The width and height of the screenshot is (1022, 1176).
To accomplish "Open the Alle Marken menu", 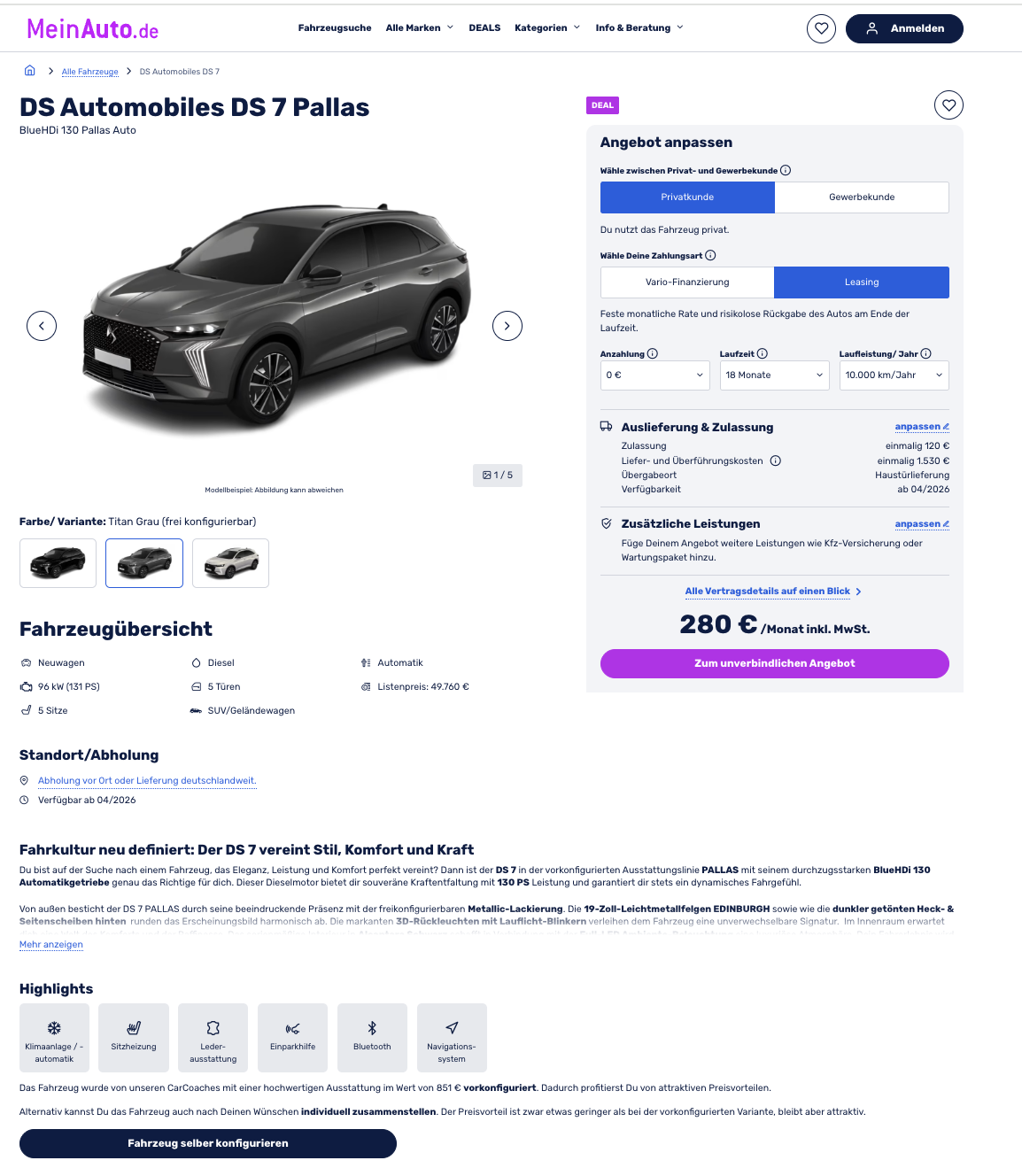I will click(420, 28).
